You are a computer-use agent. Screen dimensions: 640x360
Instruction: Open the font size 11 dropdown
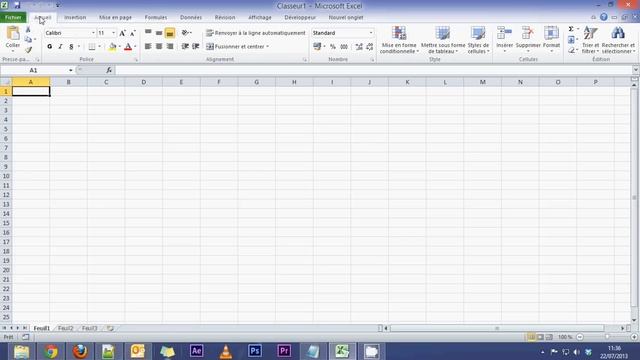pyautogui.click(x=113, y=33)
